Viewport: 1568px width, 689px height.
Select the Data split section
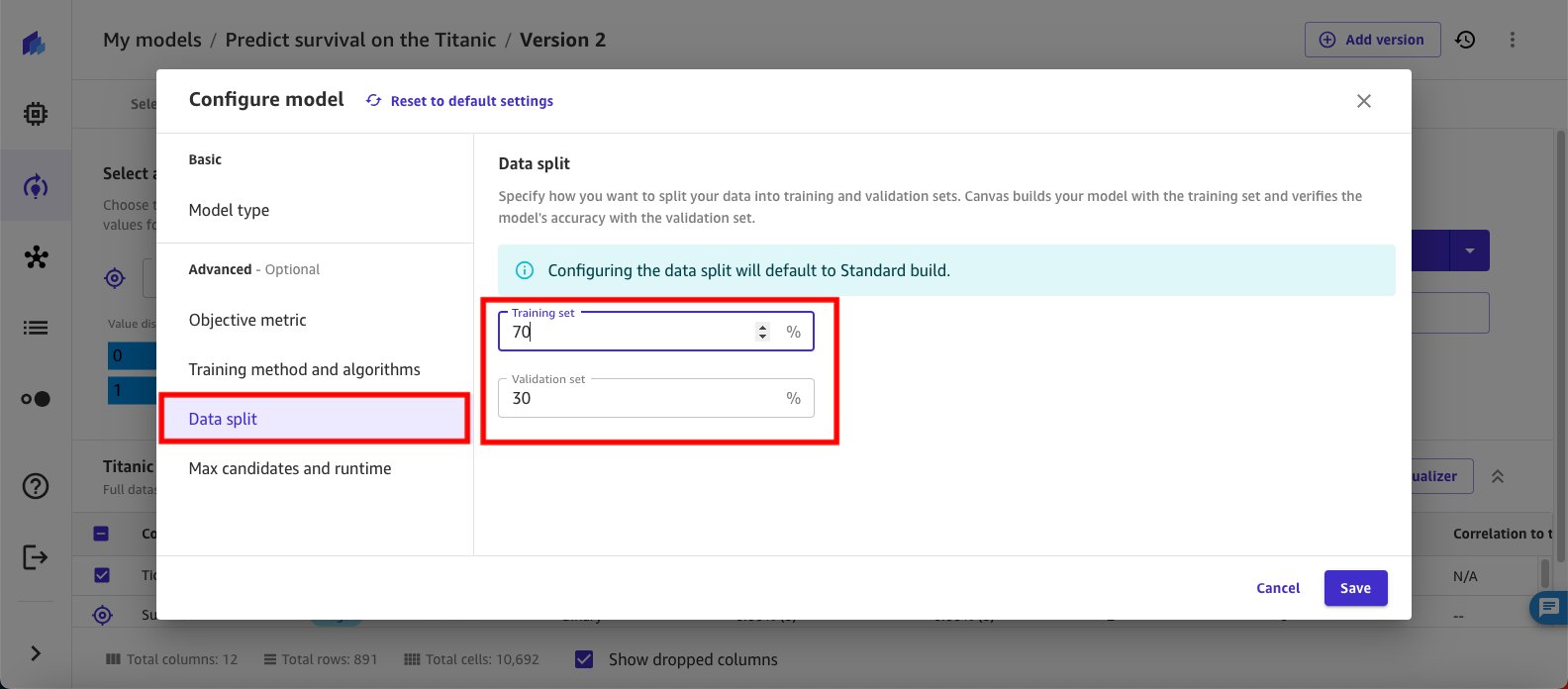pos(315,419)
